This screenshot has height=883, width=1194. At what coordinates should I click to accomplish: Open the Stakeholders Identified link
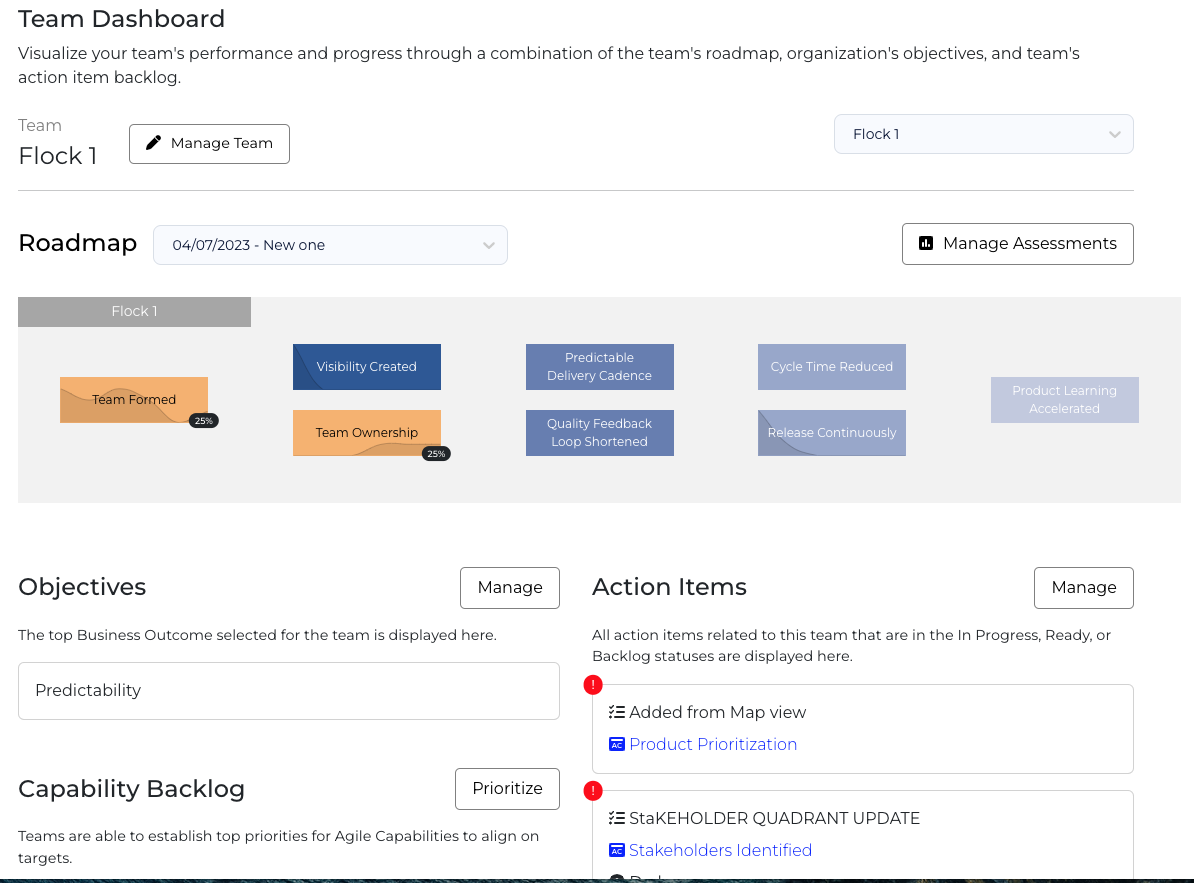point(720,850)
